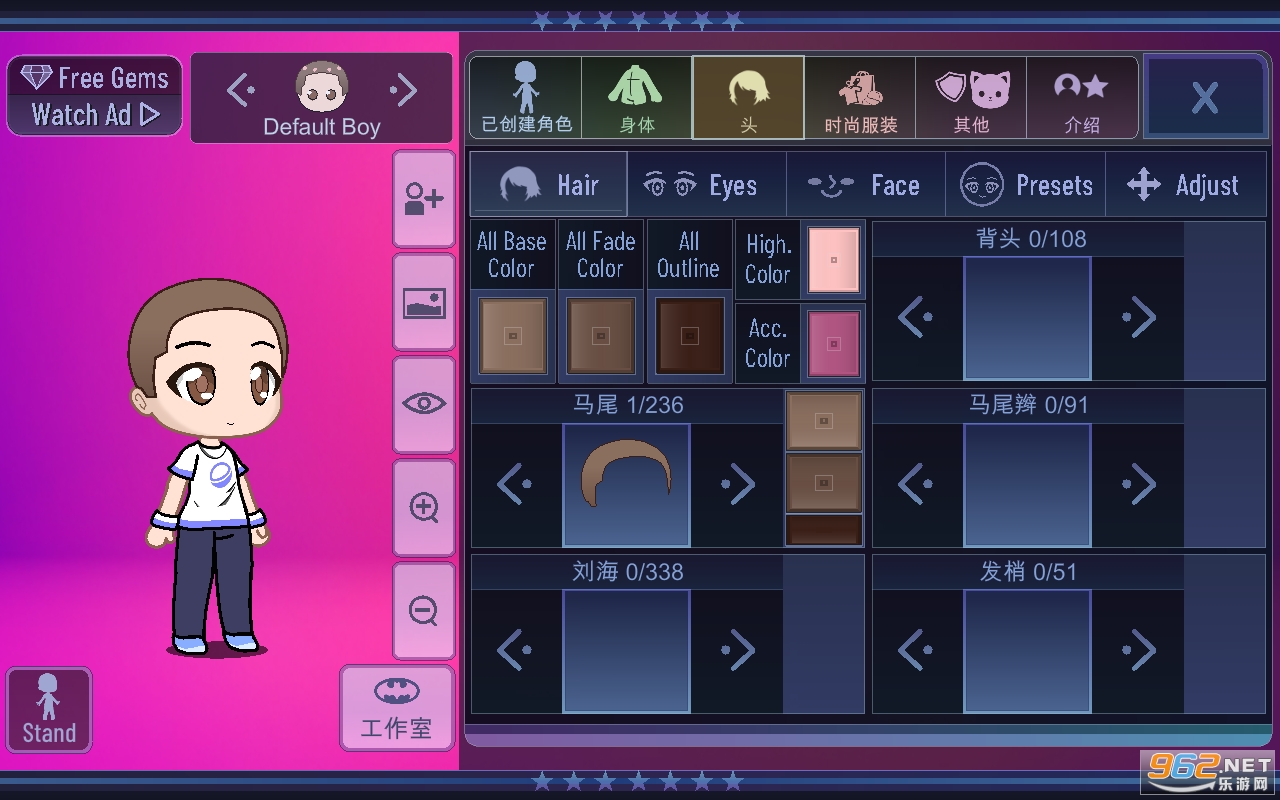Close the editor panel with X

[1205, 97]
